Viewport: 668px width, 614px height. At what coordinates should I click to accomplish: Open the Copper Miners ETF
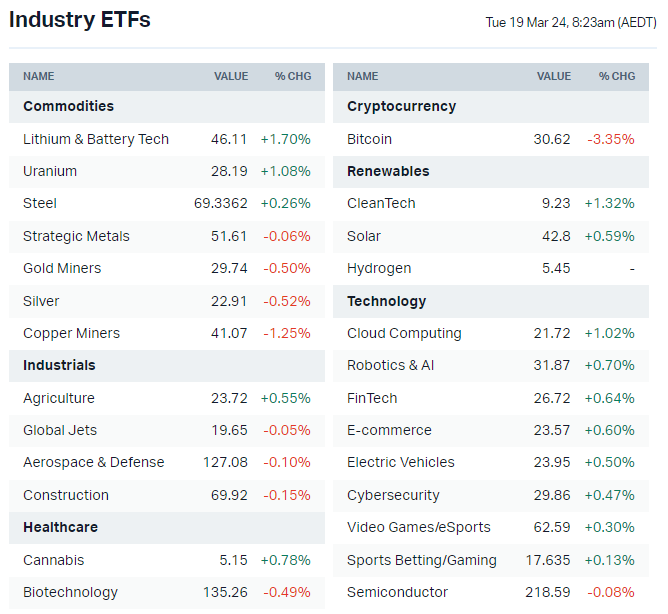[x=71, y=333]
